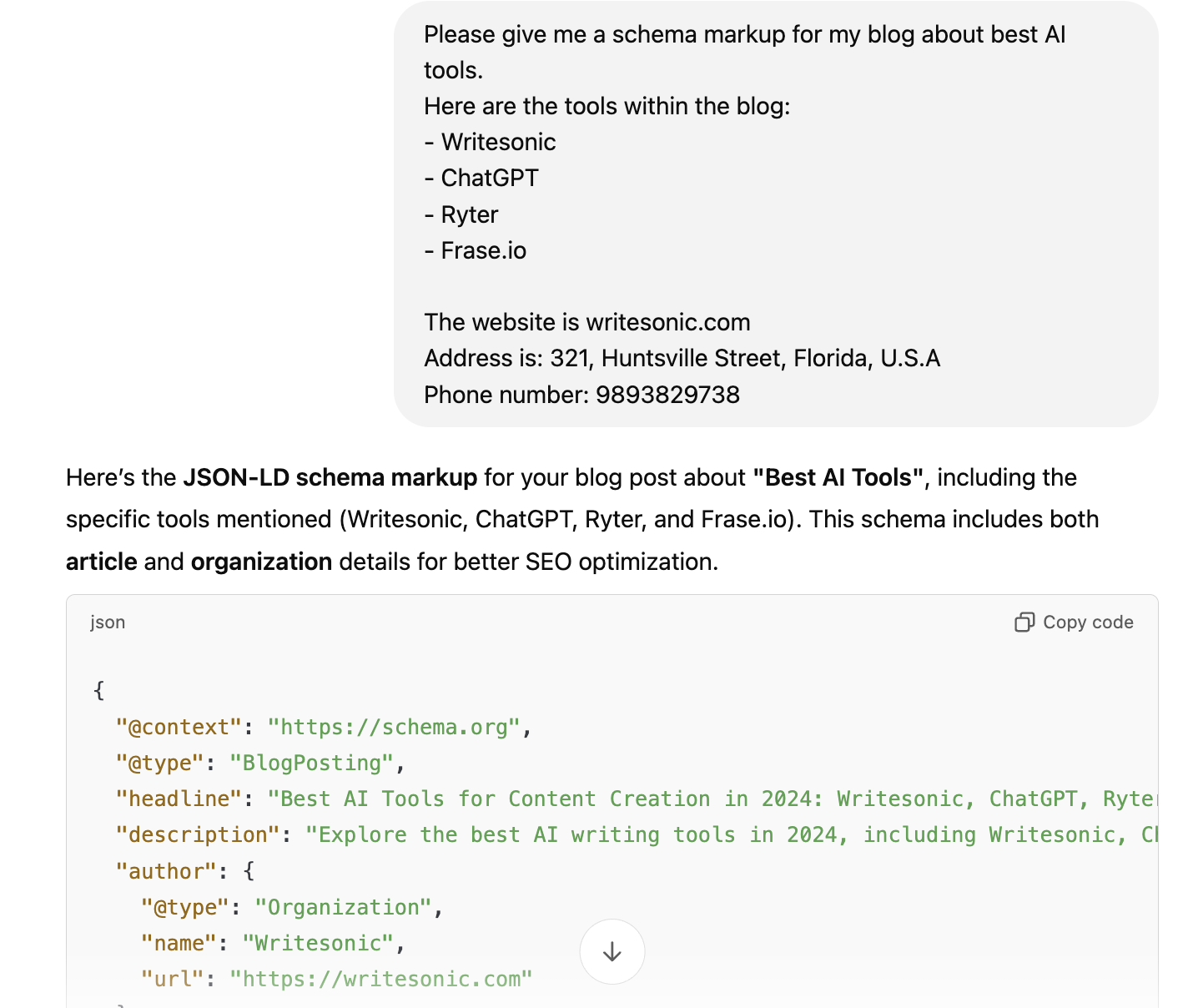Click the bold word "article" in response
The image size is (1198, 1008).
102,562
